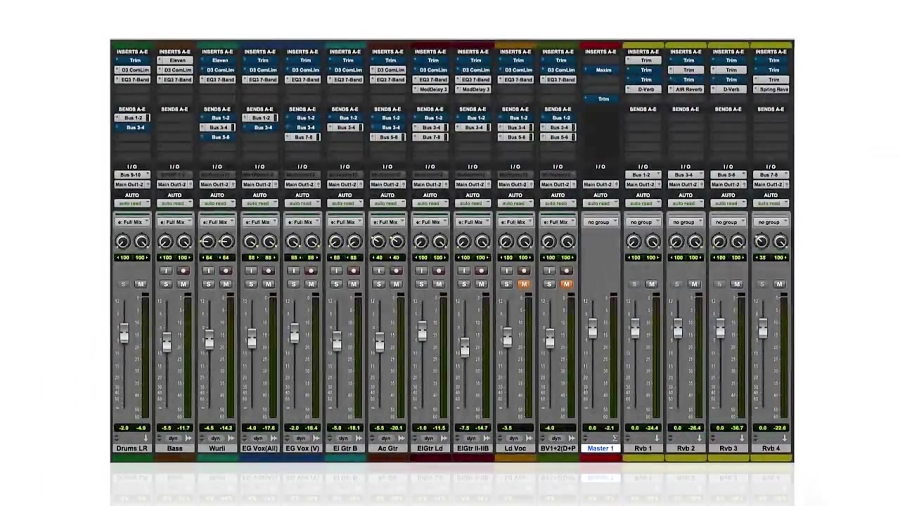Solo the ElGtr II-IIB track

click(463, 284)
